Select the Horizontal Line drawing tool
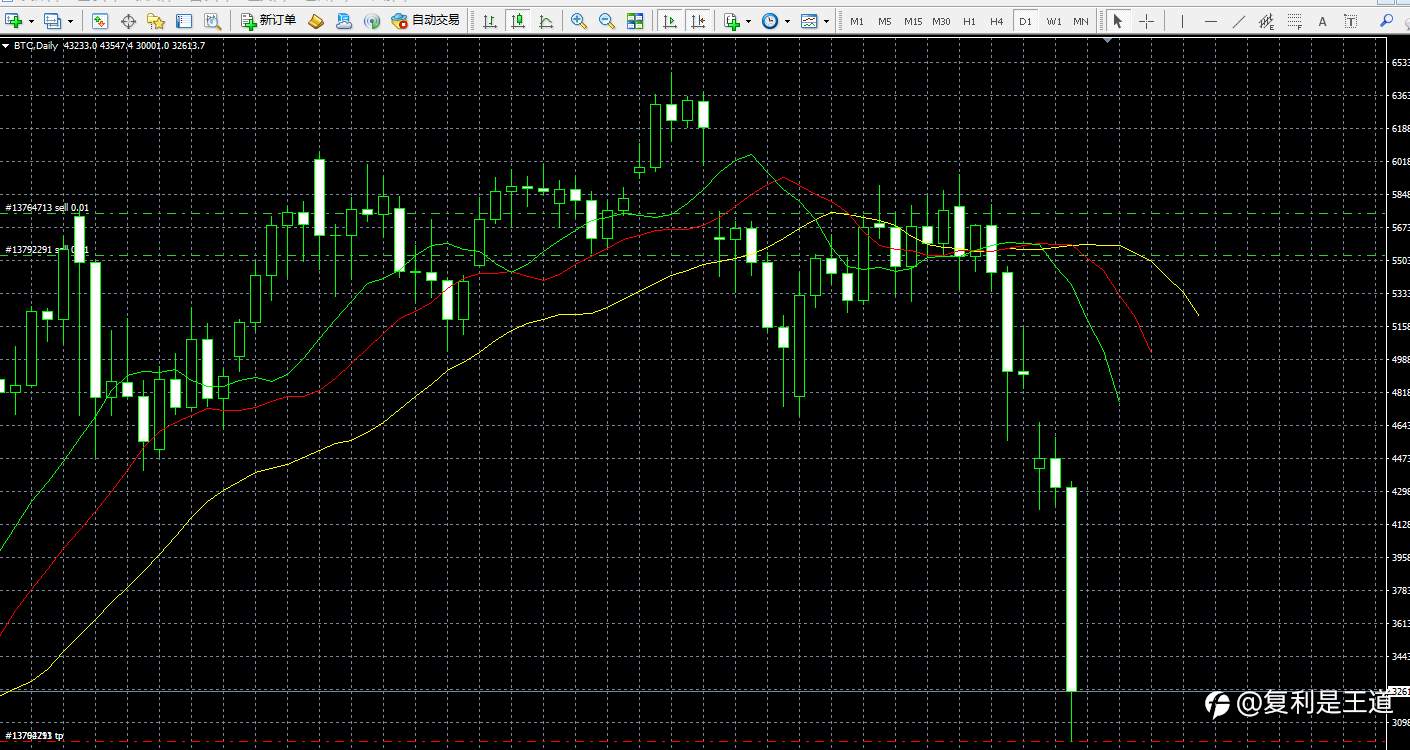Screen dimensions: 1410x750 pos(1211,21)
